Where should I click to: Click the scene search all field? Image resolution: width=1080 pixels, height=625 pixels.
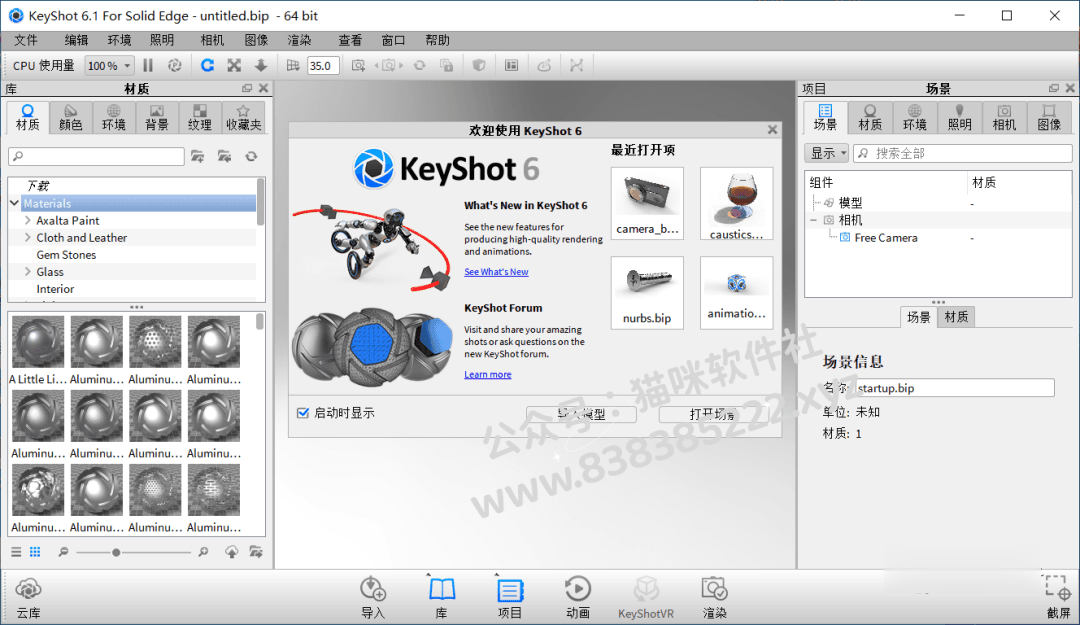(963, 153)
